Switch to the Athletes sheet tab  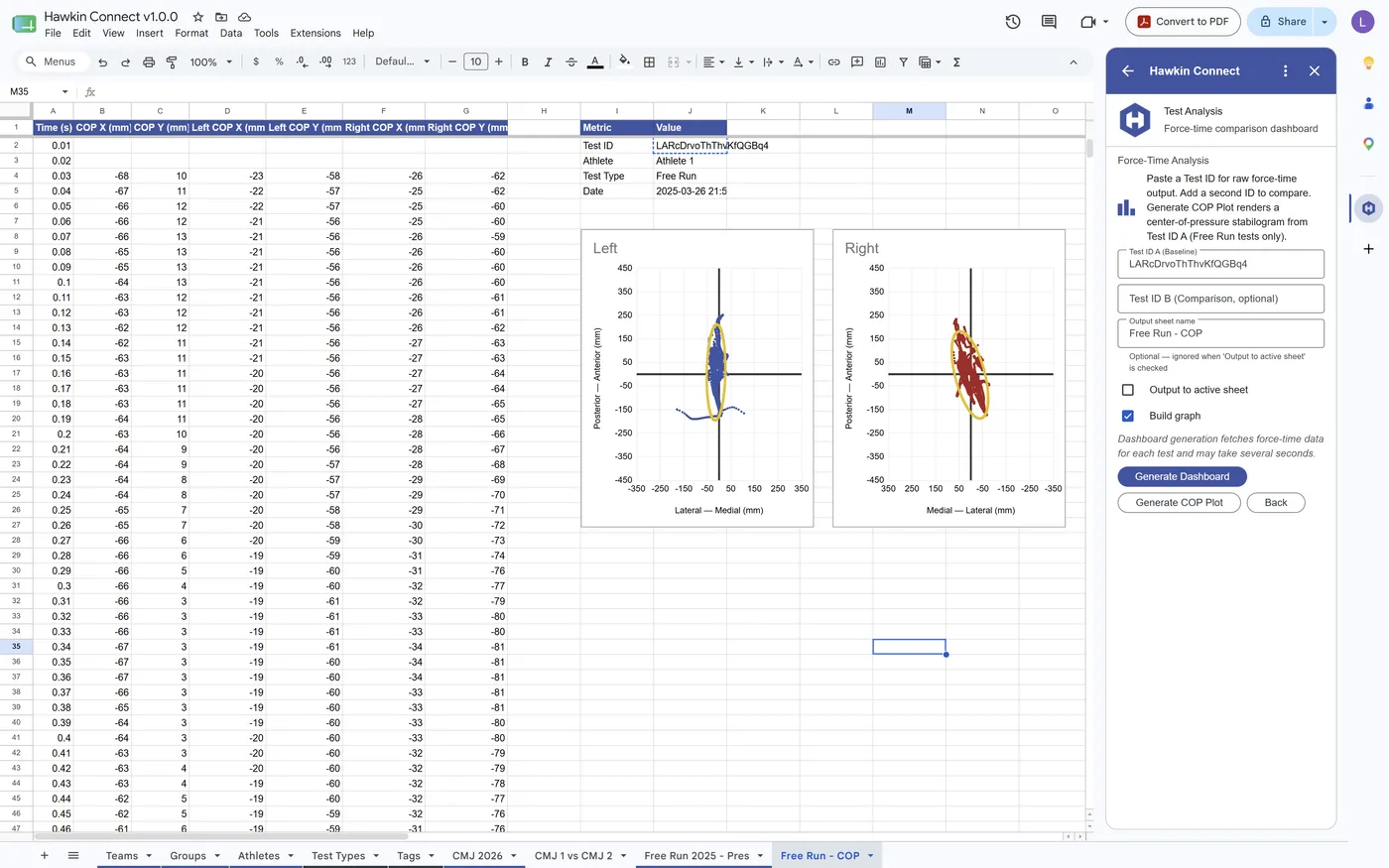pos(259,856)
